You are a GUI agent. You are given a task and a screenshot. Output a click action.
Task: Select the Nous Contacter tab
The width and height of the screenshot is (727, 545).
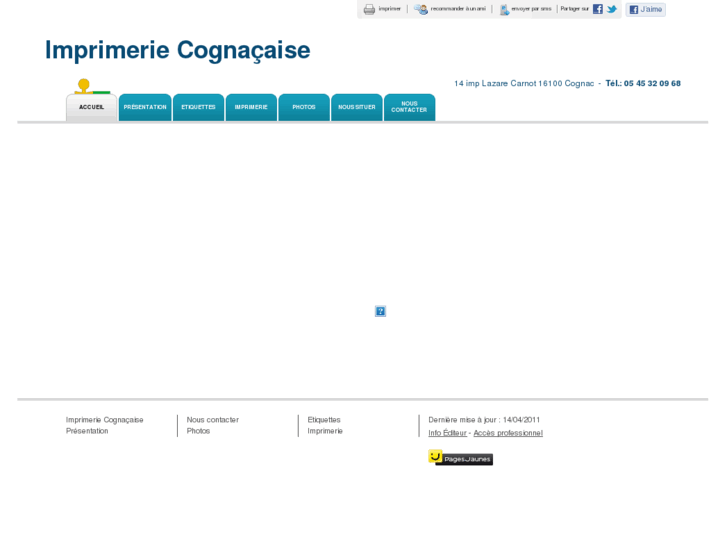coord(409,107)
